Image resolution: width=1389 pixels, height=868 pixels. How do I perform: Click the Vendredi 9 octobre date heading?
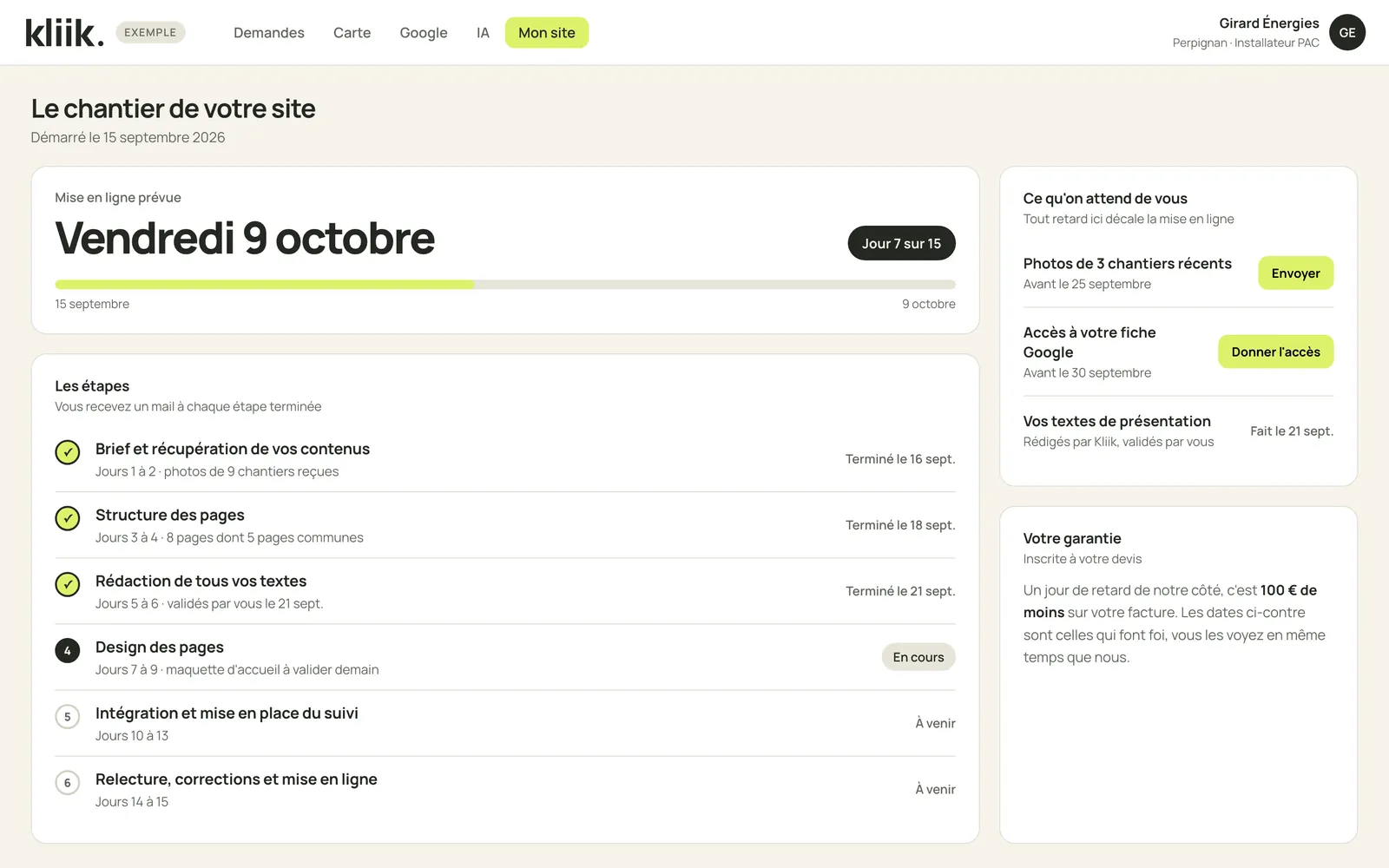click(245, 238)
